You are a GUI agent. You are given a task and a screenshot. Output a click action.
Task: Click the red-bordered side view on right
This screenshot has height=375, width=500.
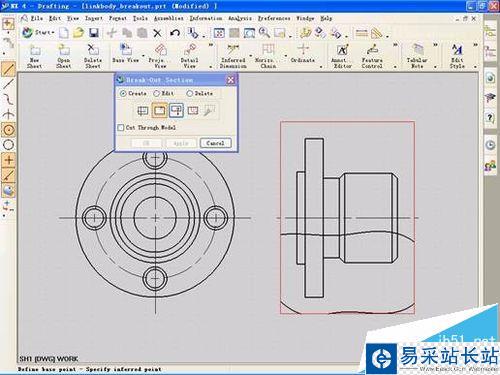[347, 217]
